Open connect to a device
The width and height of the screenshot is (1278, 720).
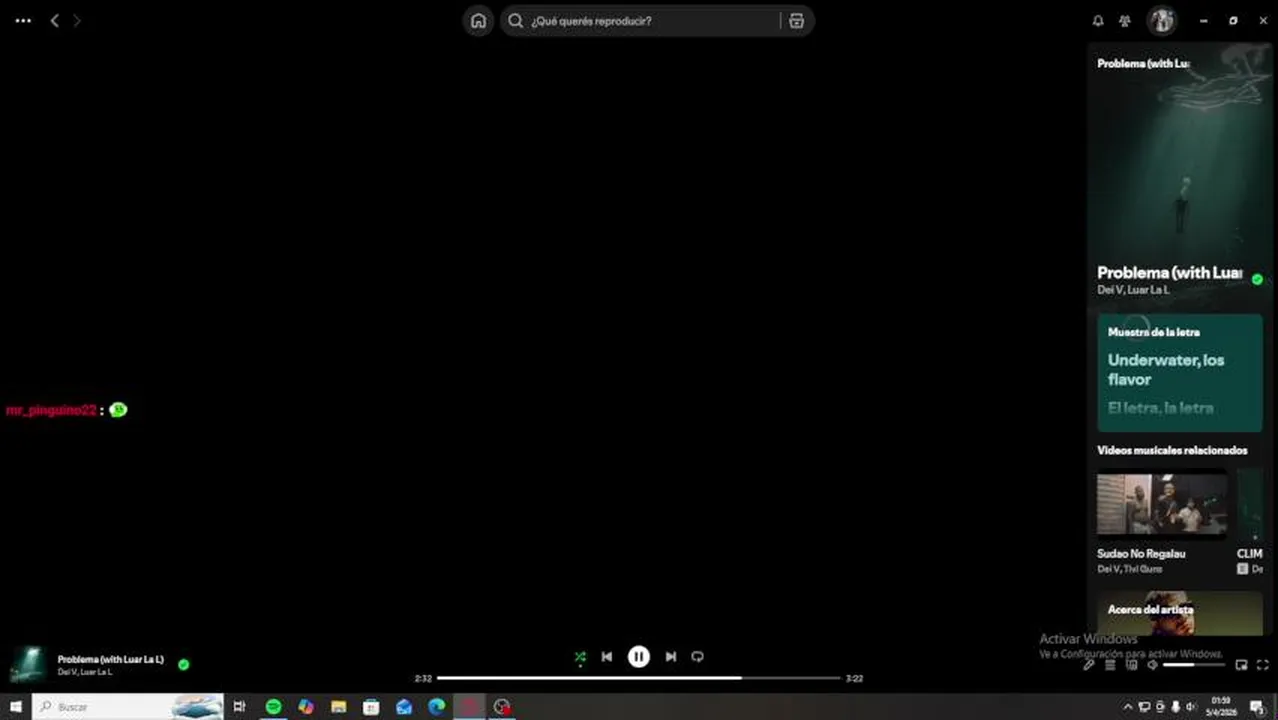(1132, 665)
